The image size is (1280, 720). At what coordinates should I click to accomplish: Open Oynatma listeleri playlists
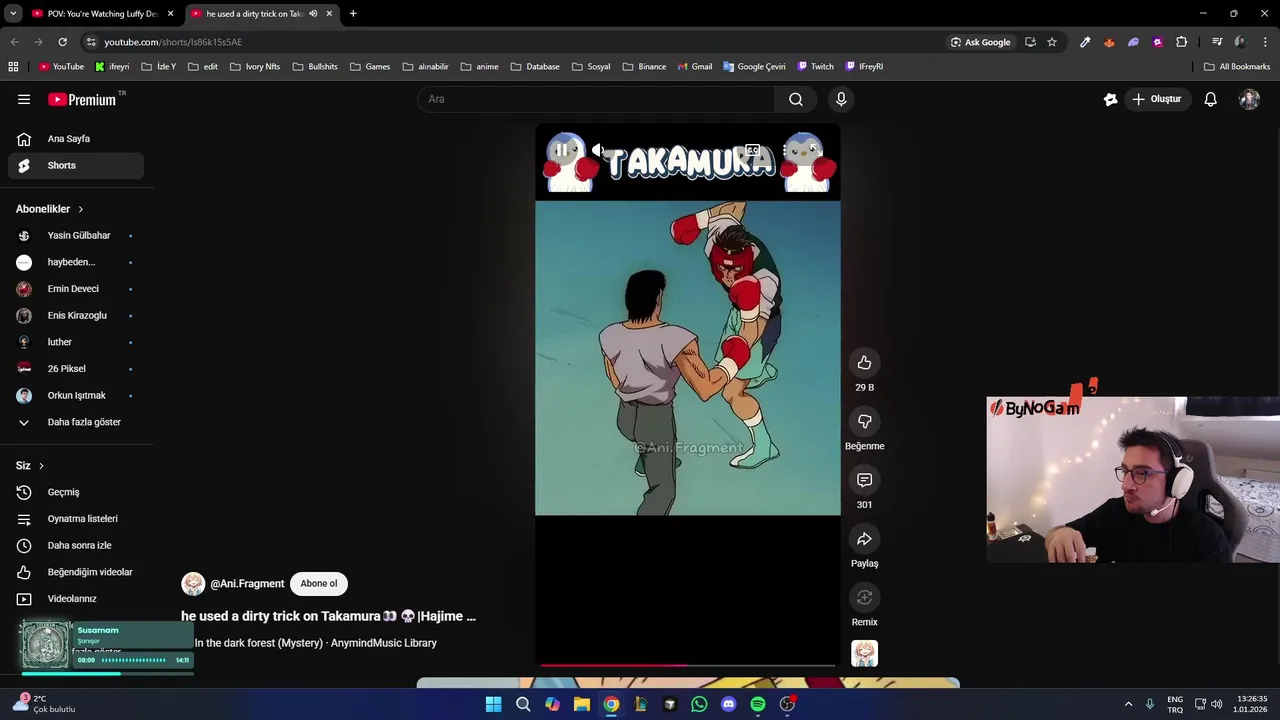[x=76, y=519]
